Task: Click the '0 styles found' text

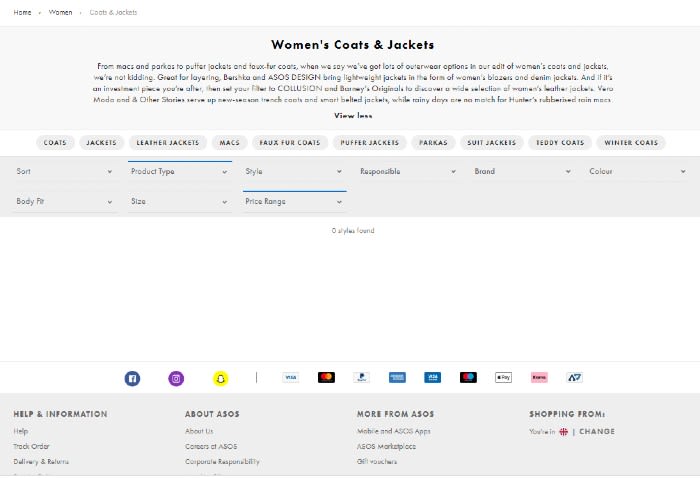Action: [x=353, y=231]
